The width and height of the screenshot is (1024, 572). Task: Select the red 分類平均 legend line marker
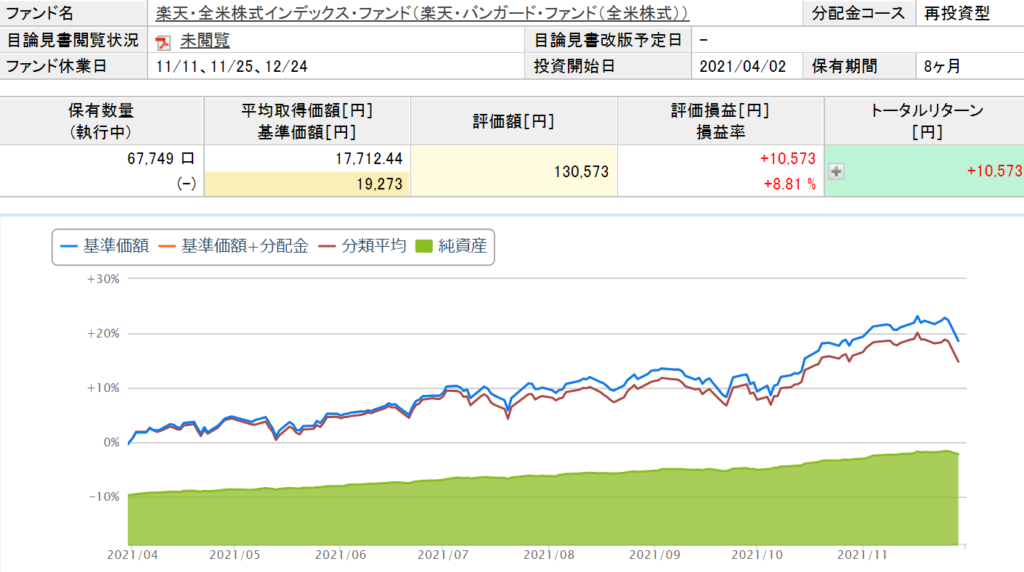[x=327, y=247]
